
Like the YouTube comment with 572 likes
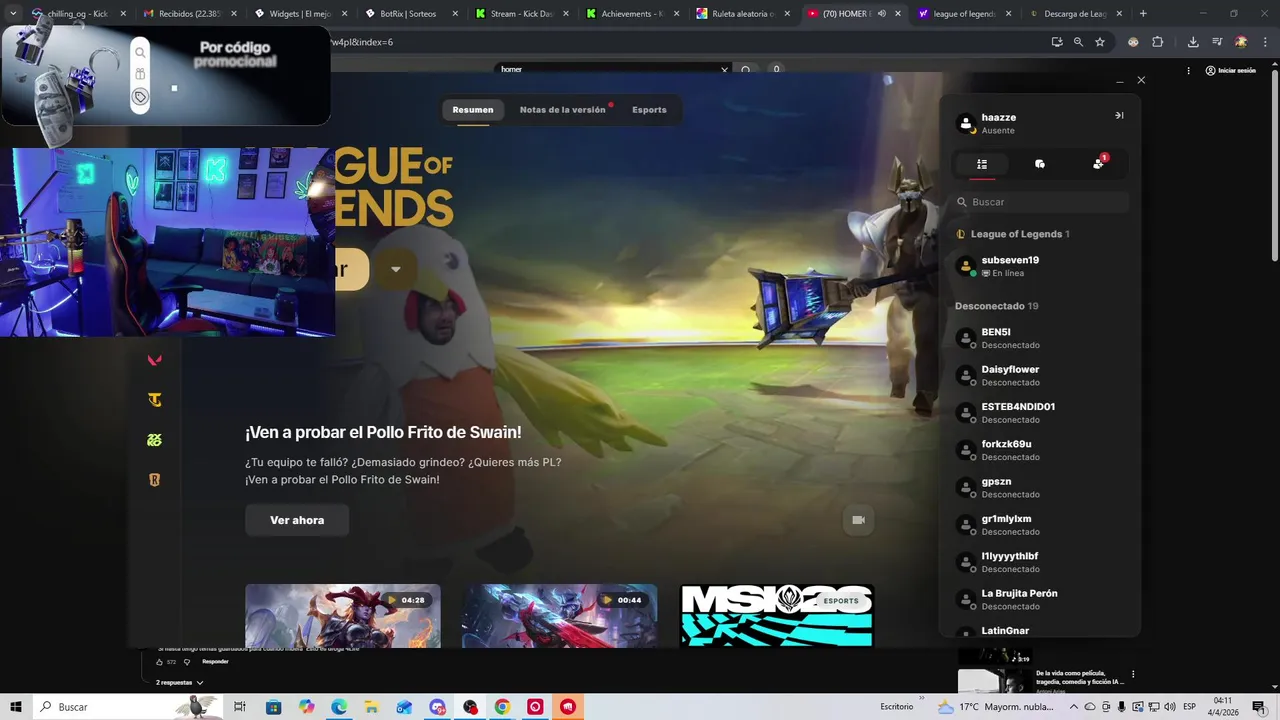pyautogui.click(x=159, y=662)
